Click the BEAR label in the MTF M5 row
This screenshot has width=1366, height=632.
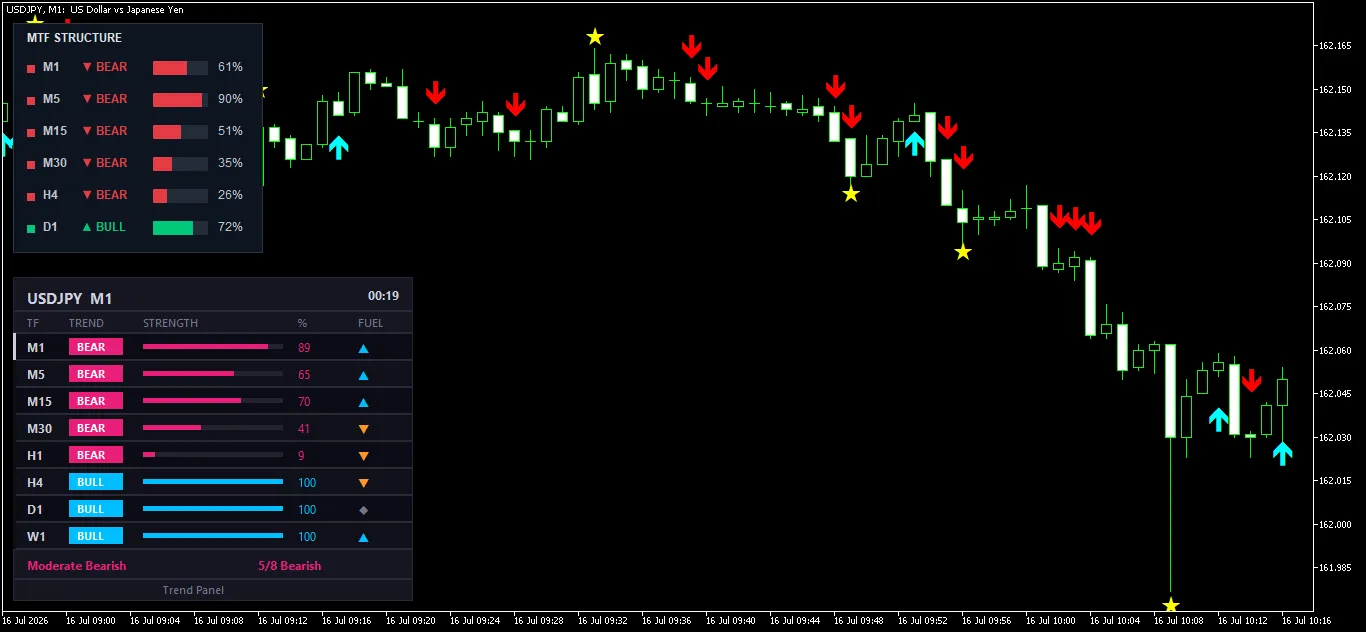pyautogui.click(x=111, y=99)
